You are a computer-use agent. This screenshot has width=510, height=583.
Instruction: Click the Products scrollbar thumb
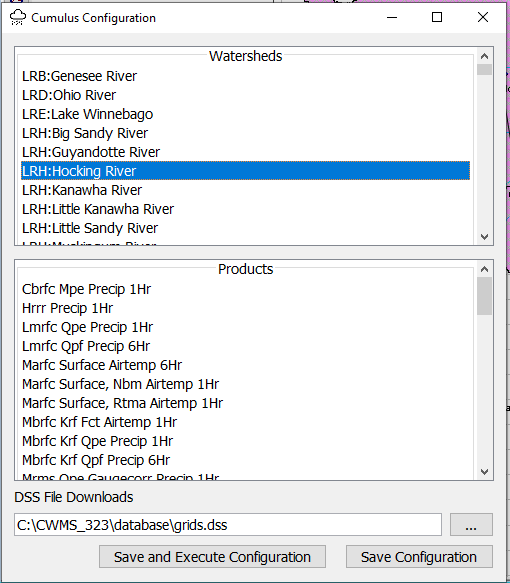point(484,296)
